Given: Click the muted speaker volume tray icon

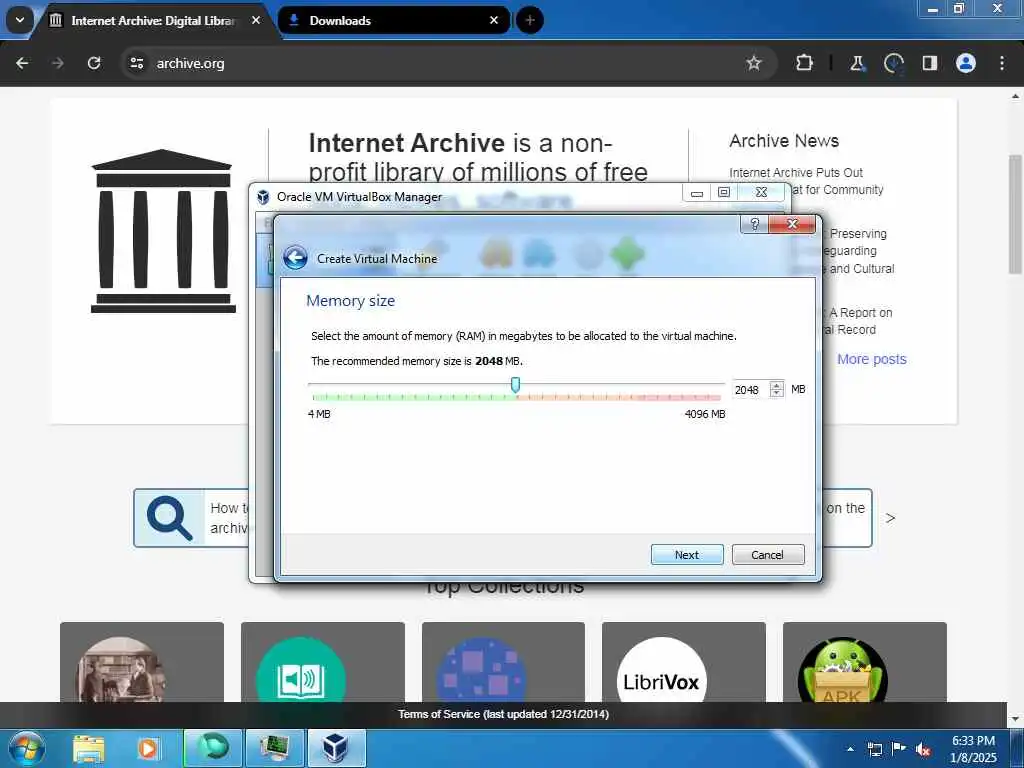Looking at the screenshot, I should tap(923, 749).
